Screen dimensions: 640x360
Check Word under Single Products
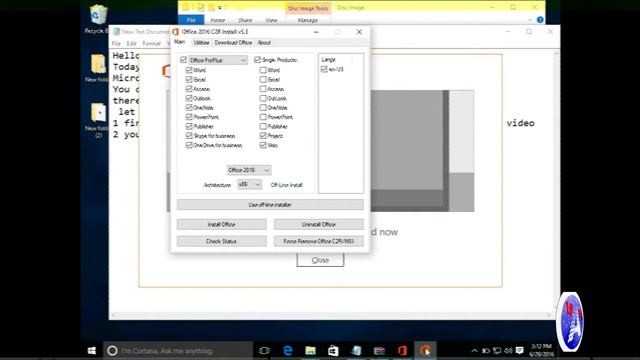(263, 70)
